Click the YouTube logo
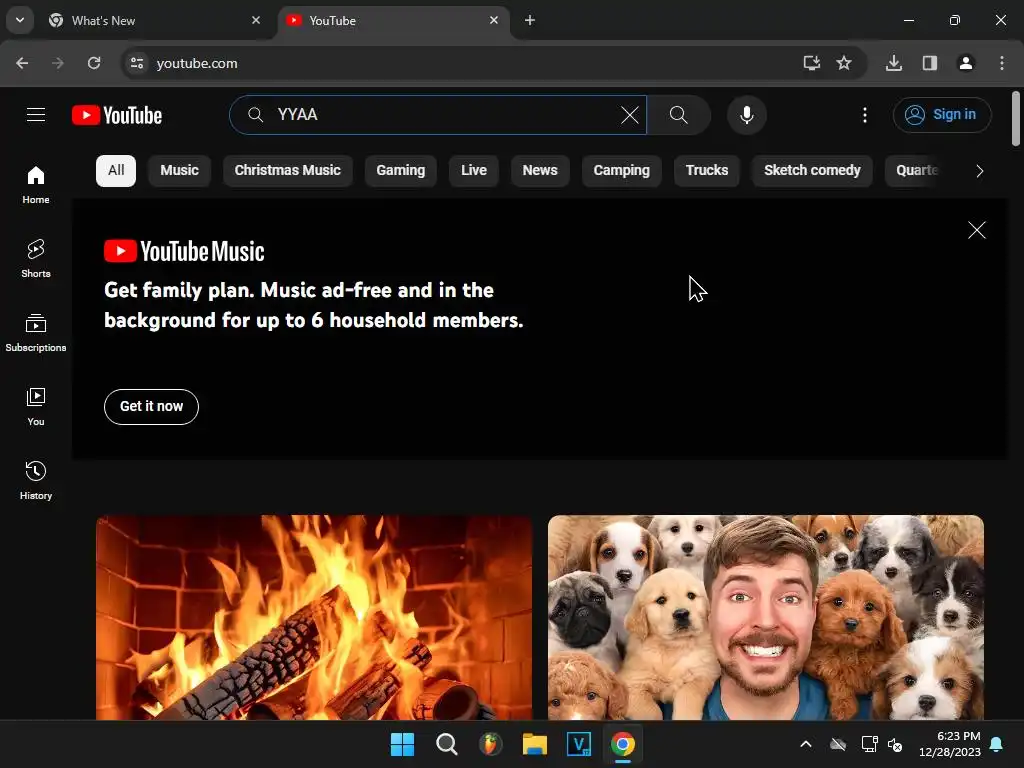1024x768 pixels. 117,115
